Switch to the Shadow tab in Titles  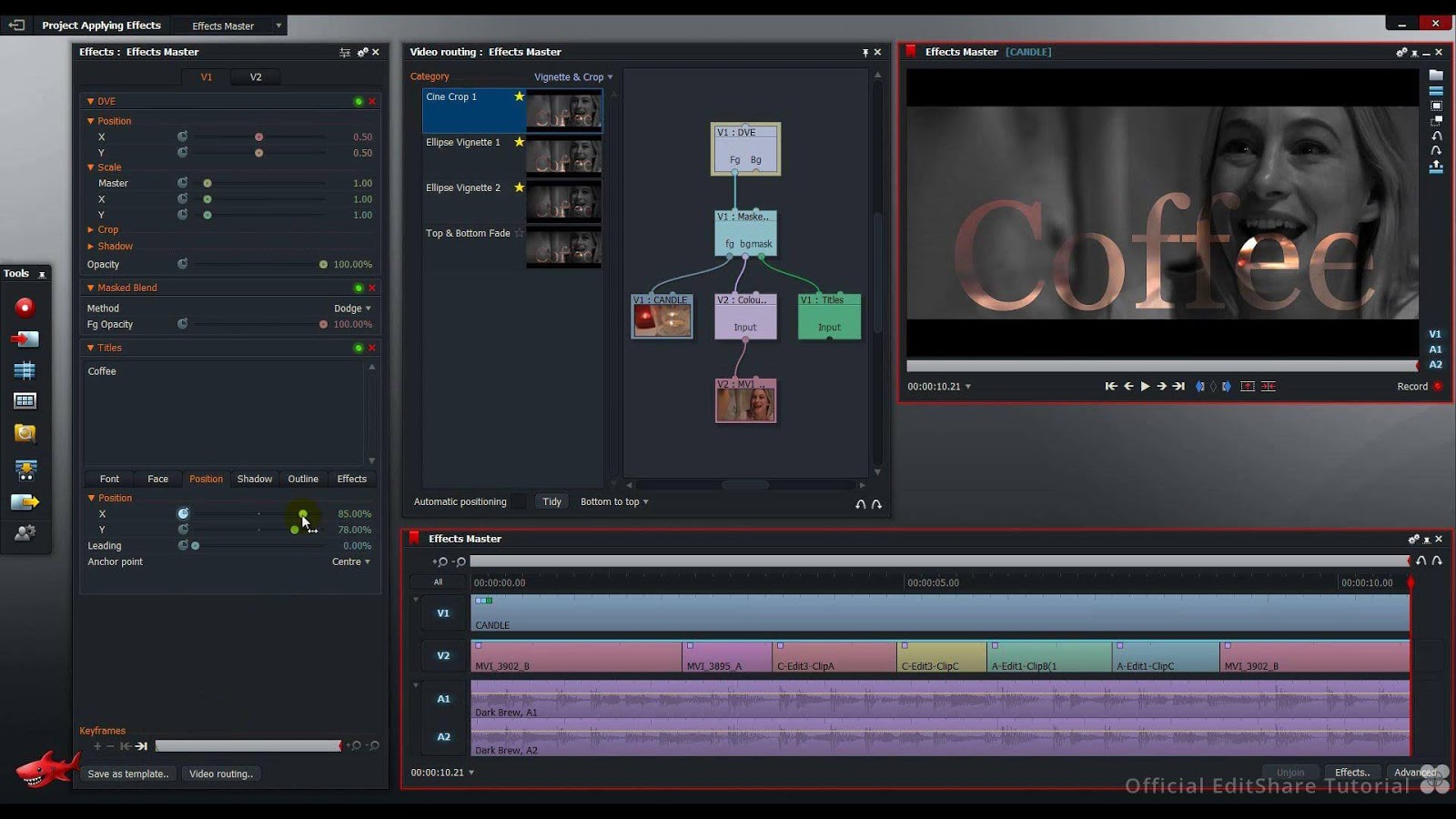pos(254,479)
